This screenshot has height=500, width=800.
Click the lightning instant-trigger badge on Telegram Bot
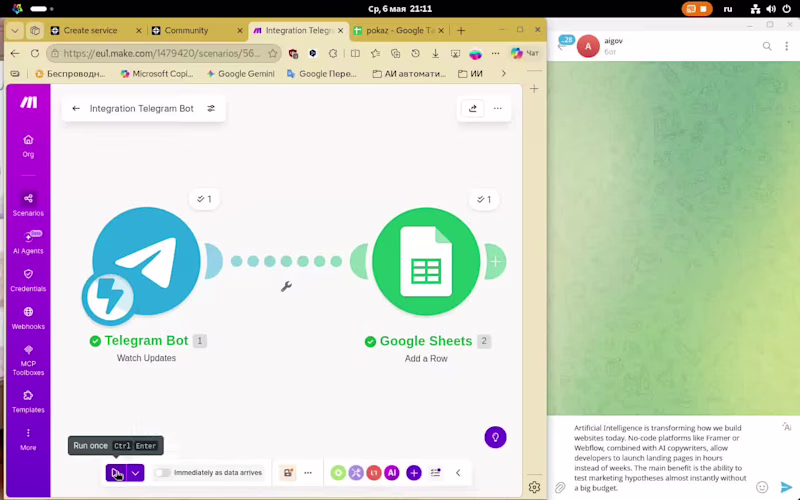pos(108,297)
